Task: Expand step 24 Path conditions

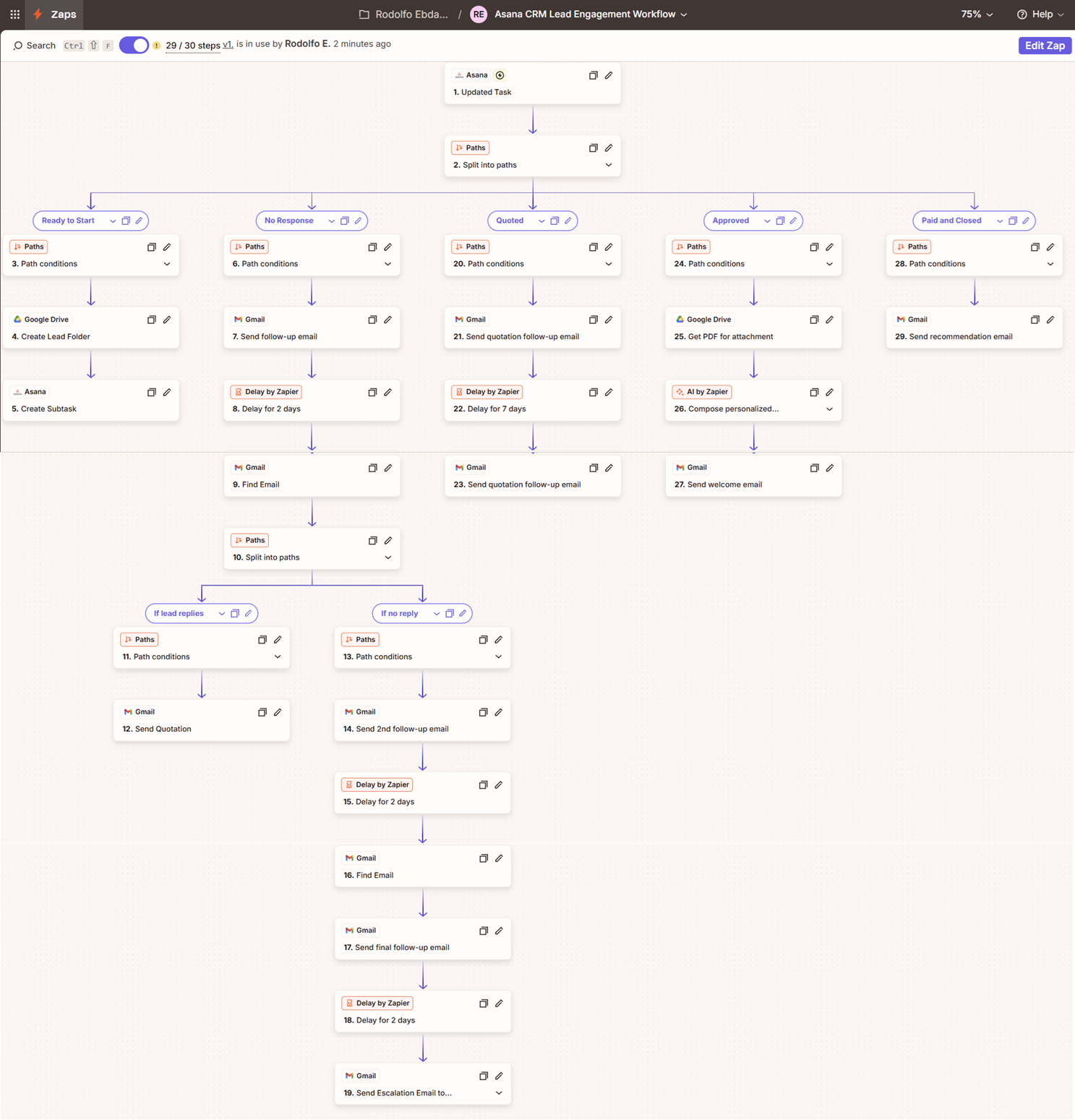Action: click(830, 264)
